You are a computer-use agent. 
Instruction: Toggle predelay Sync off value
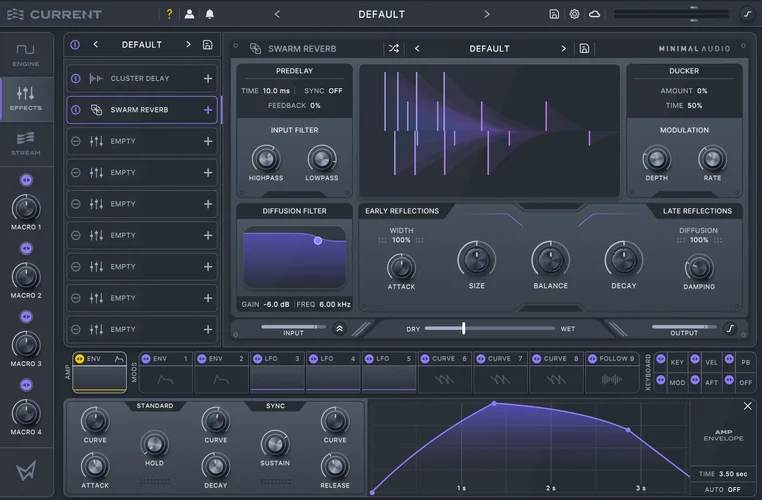coord(335,91)
